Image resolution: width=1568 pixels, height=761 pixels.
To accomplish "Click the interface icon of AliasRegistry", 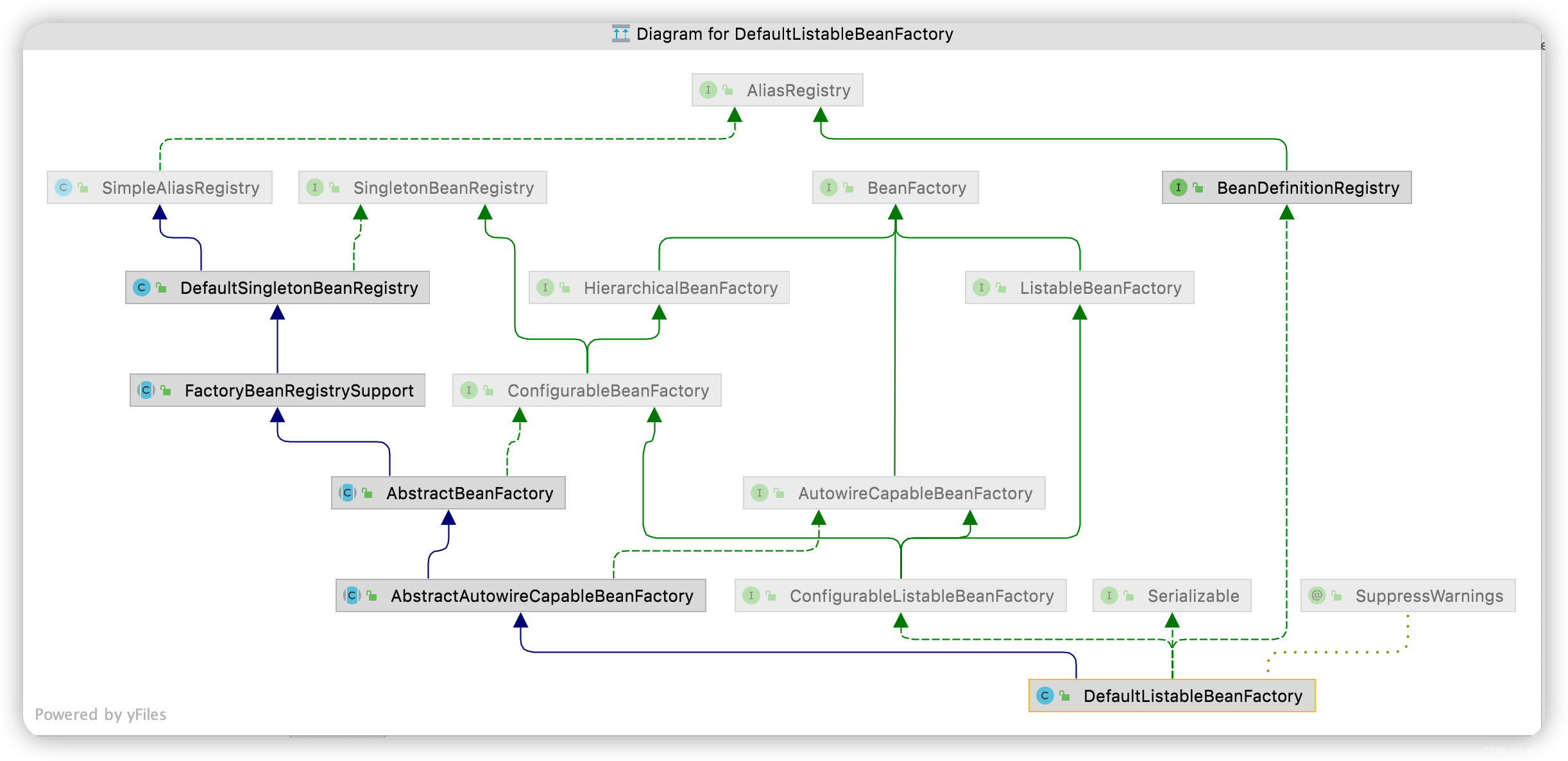I will [708, 90].
